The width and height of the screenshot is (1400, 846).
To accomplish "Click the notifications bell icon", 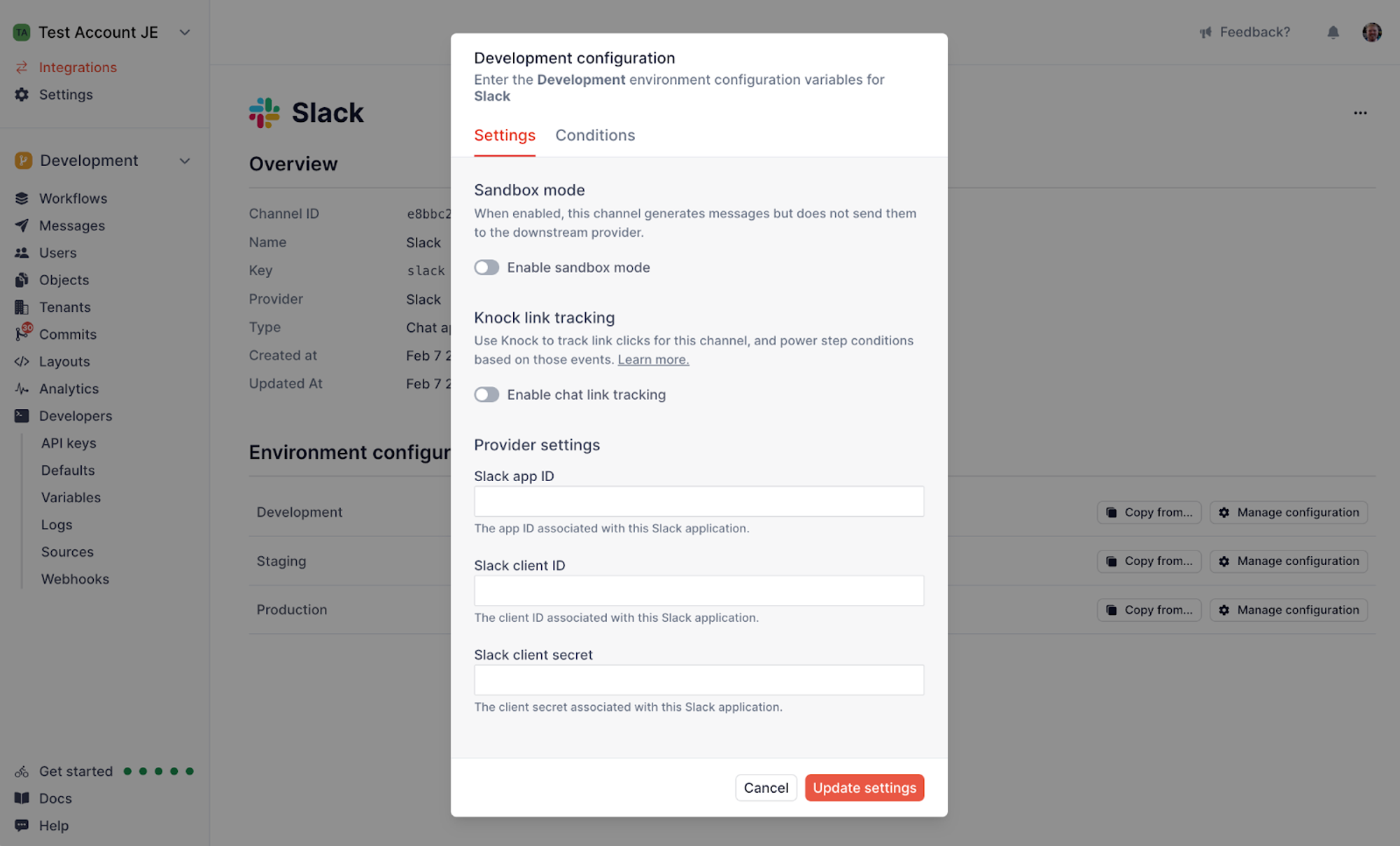I will (x=1333, y=32).
